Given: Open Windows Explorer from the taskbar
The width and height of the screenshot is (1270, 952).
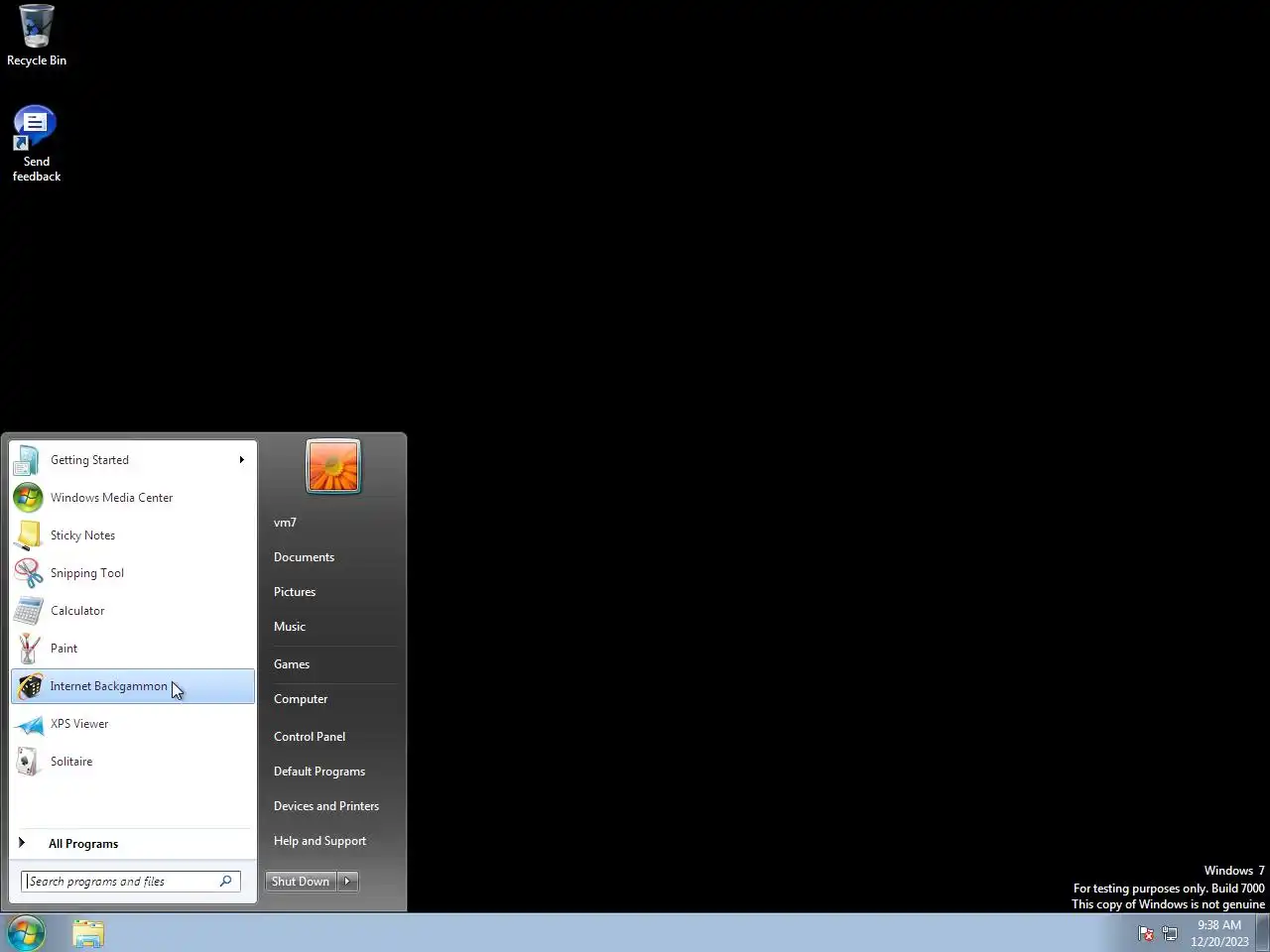Looking at the screenshot, I should 87,933.
